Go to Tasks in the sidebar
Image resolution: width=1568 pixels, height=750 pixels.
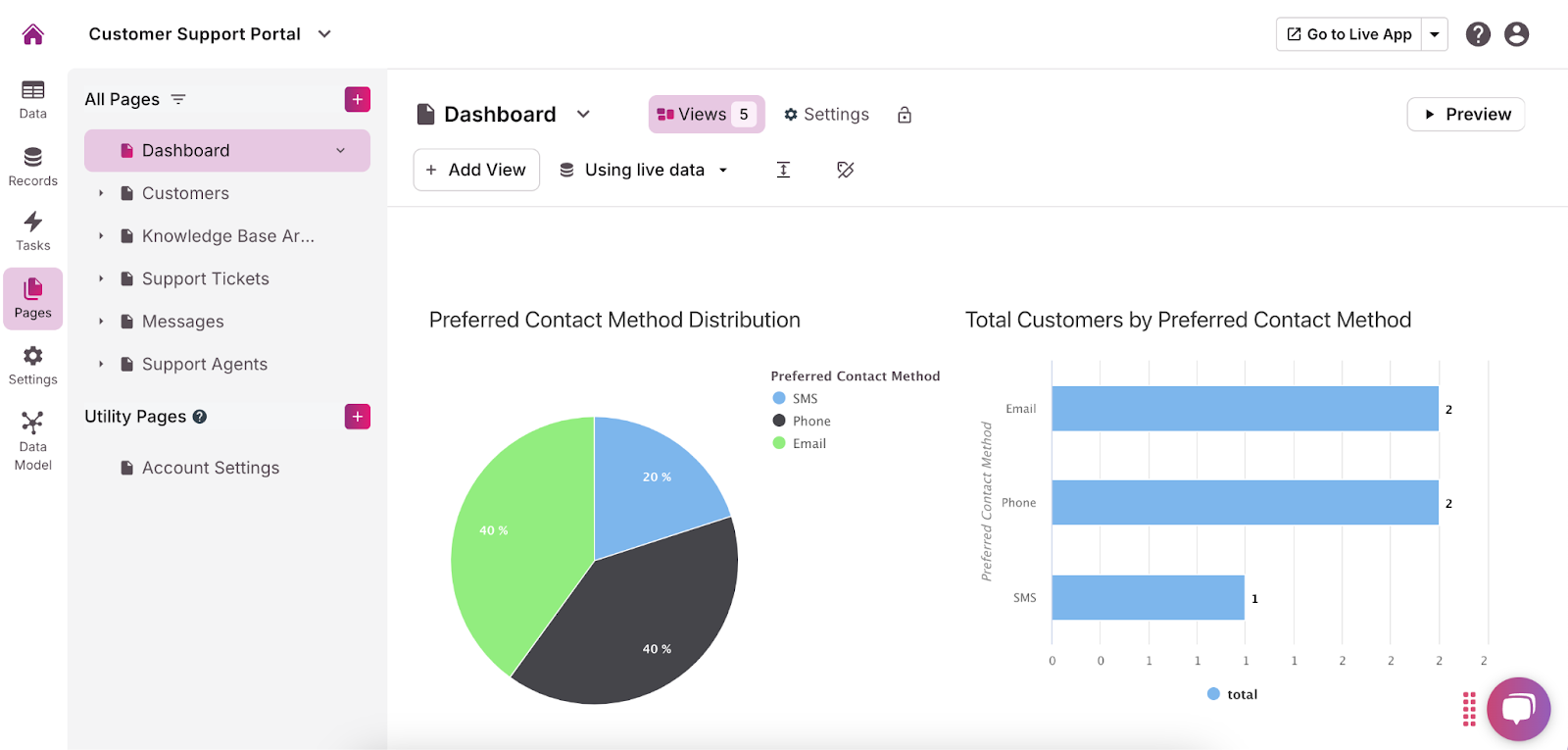point(32,231)
